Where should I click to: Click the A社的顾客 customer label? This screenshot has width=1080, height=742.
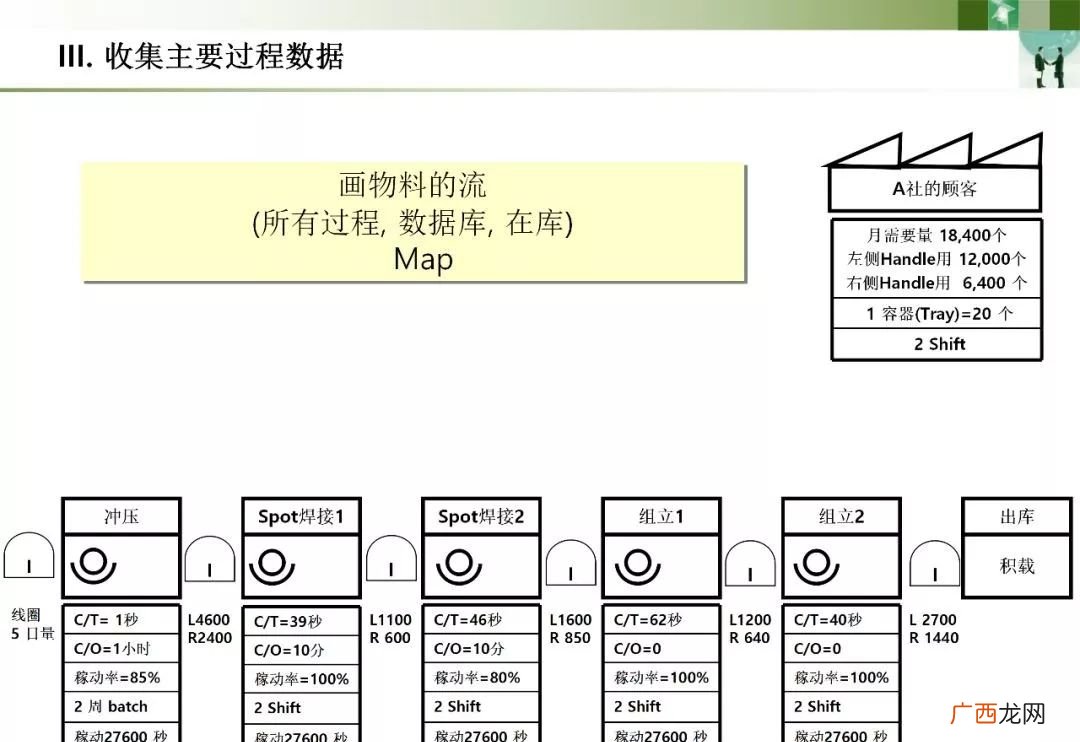[x=935, y=189]
